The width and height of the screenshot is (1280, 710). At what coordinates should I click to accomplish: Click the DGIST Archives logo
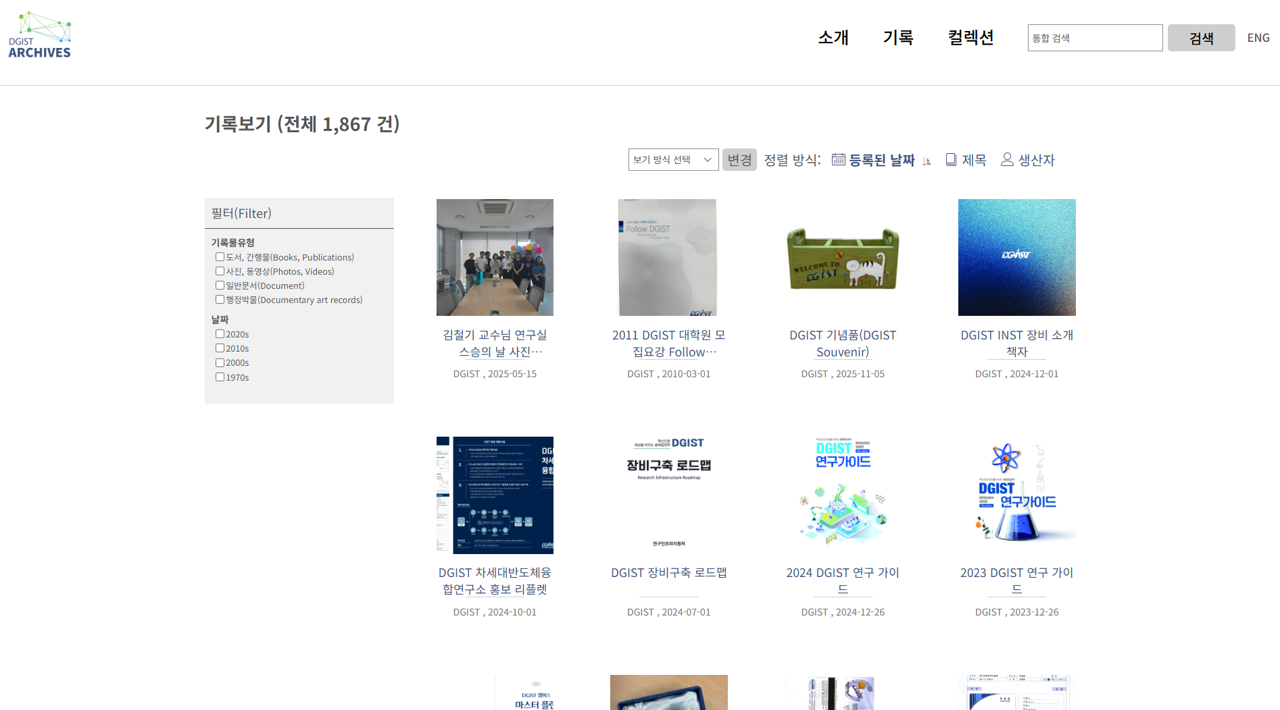tap(40, 33)
